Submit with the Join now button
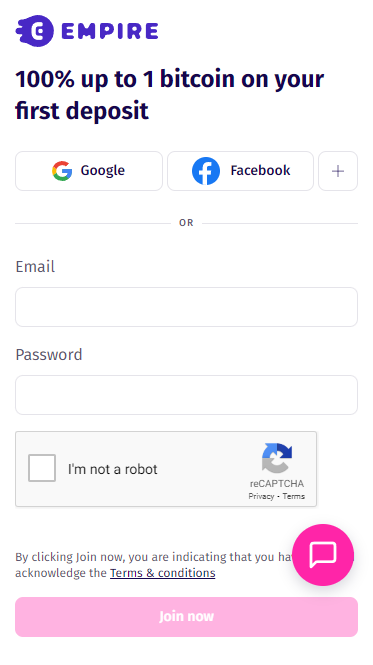Screen dimensions: 373x665 coord(186,617)
